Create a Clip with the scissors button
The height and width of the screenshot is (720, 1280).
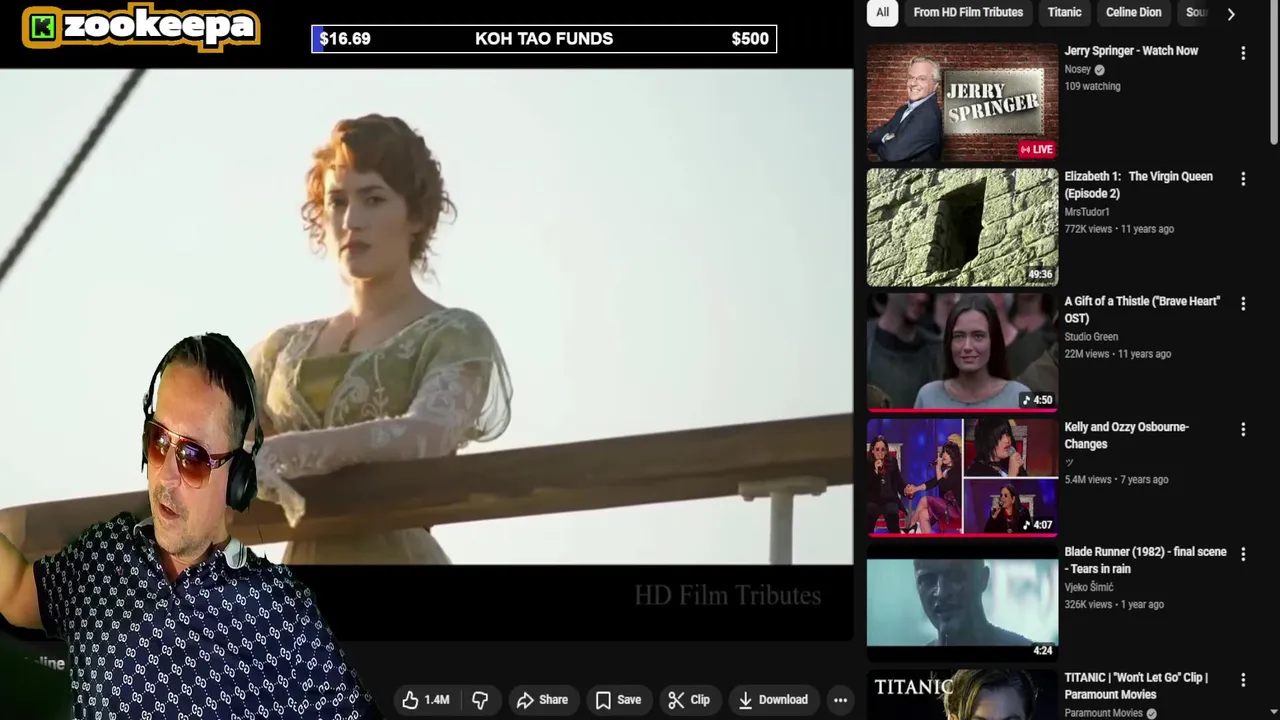(x=689, y=700)
